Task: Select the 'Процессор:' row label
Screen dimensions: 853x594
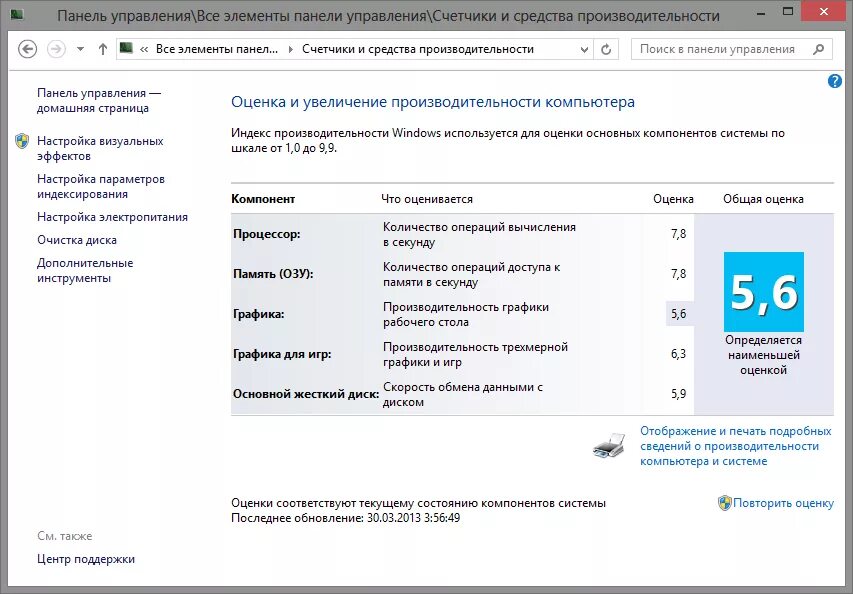Action: click(267, 234)
